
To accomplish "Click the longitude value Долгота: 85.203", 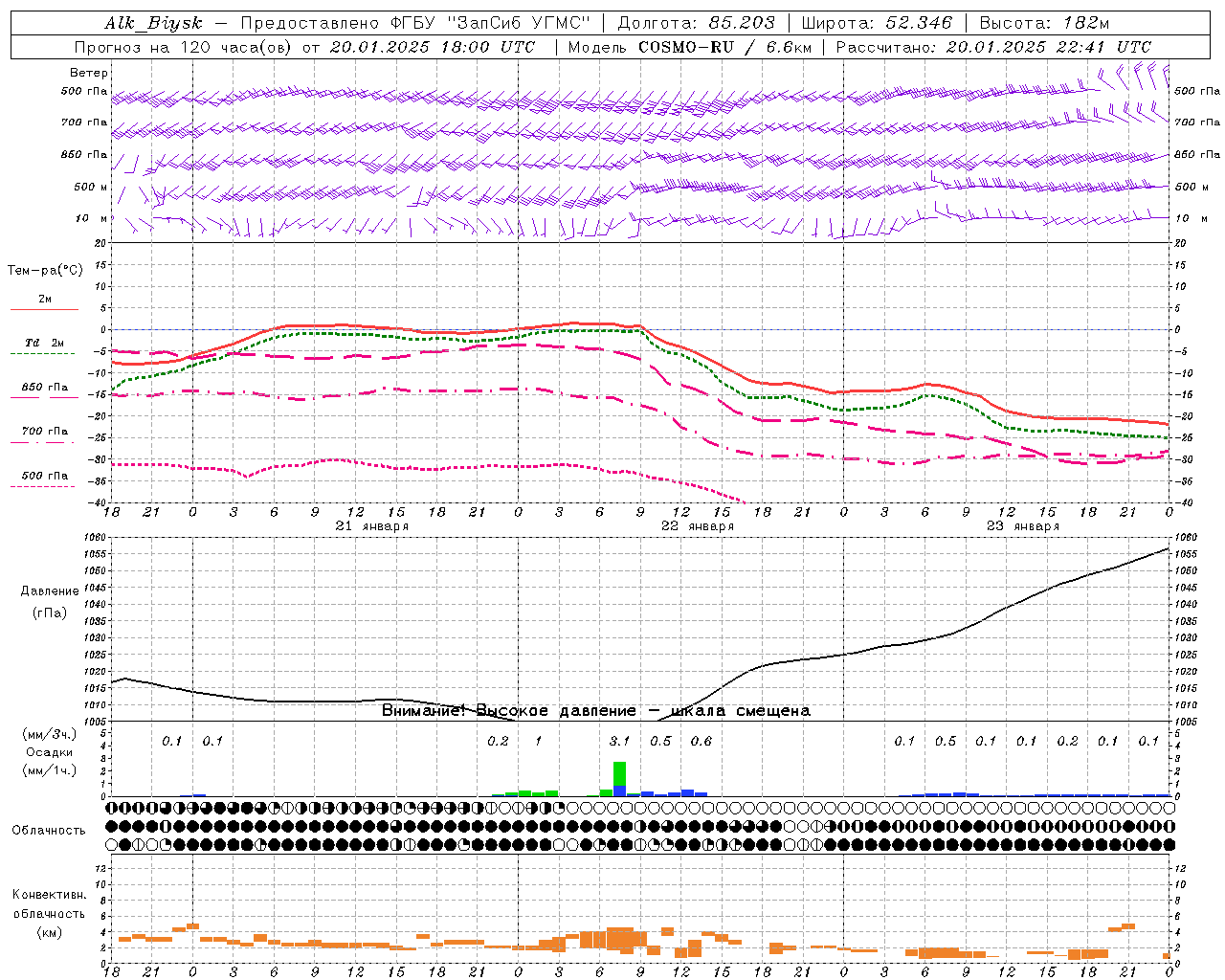I will (696, 24).
